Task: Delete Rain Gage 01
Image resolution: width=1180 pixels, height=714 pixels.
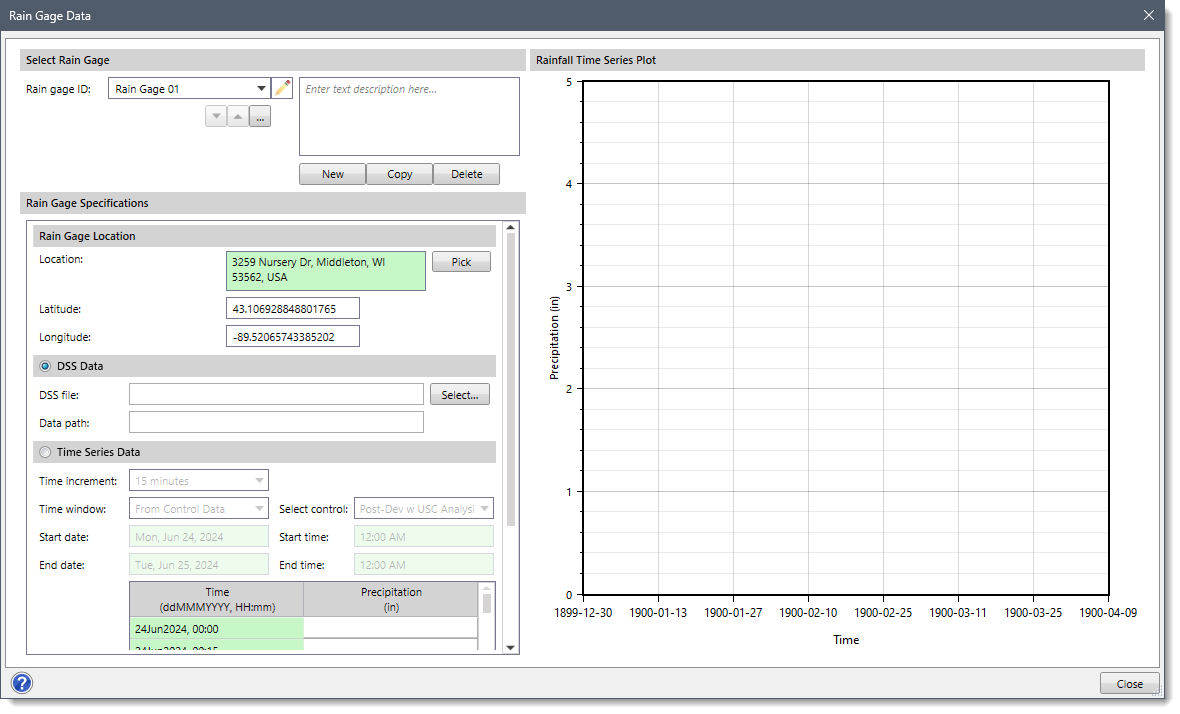Action: (466, 173)
